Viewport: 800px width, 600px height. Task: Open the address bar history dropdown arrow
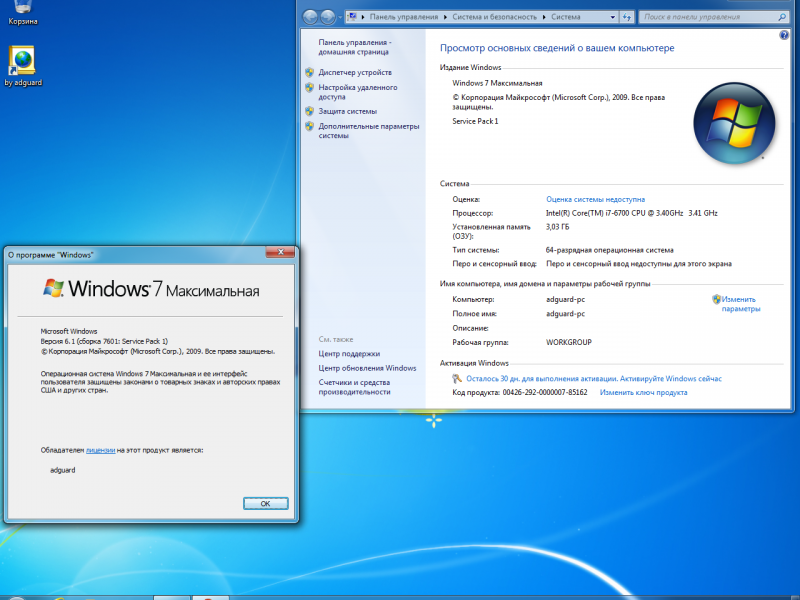click(612, 17)
